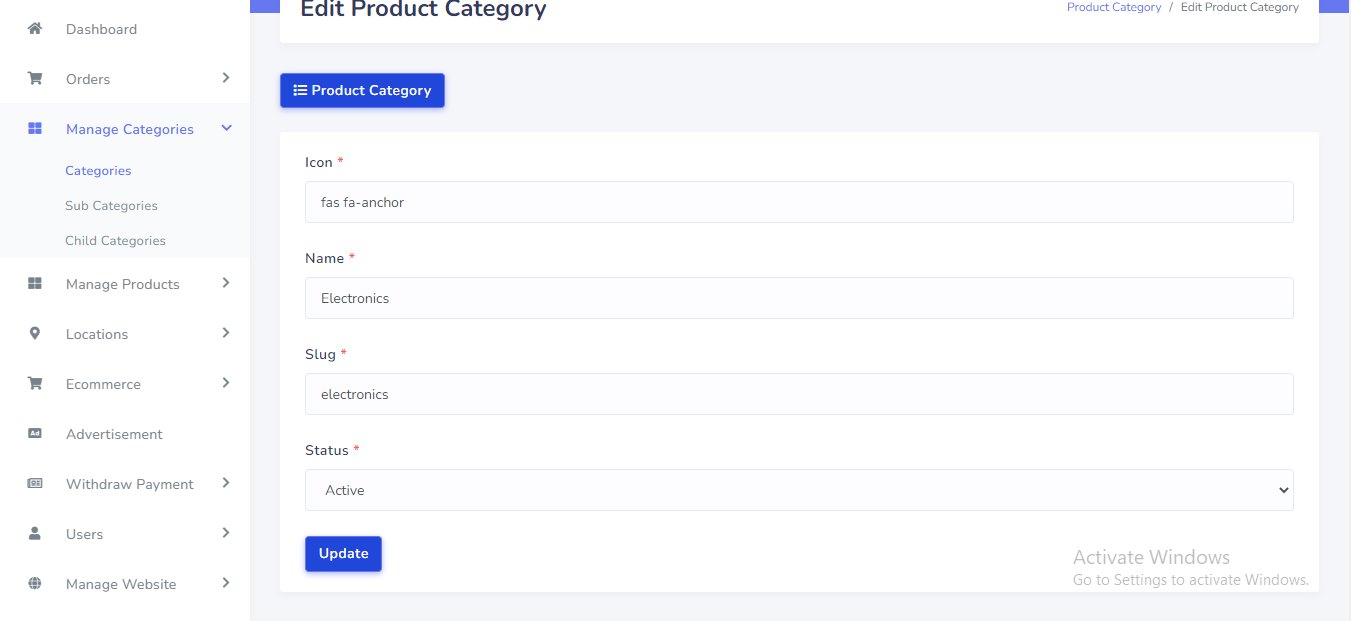Collapse the Manage Categories chevron
The image size is (1351, 621).
(226, 128)
